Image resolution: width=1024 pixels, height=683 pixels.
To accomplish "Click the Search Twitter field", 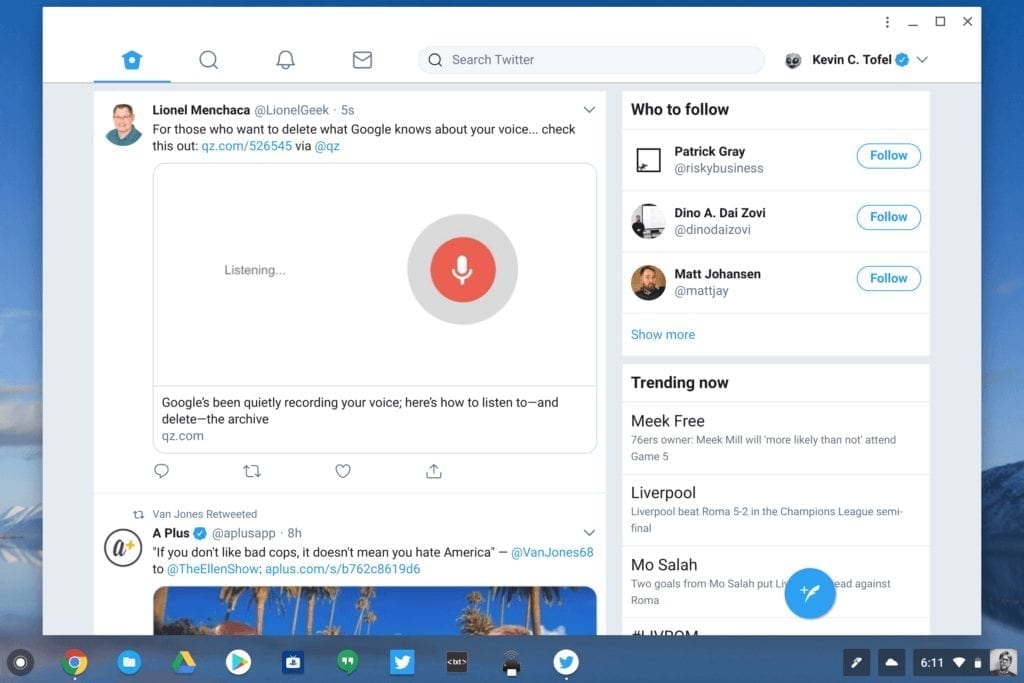I will point(591,60).
